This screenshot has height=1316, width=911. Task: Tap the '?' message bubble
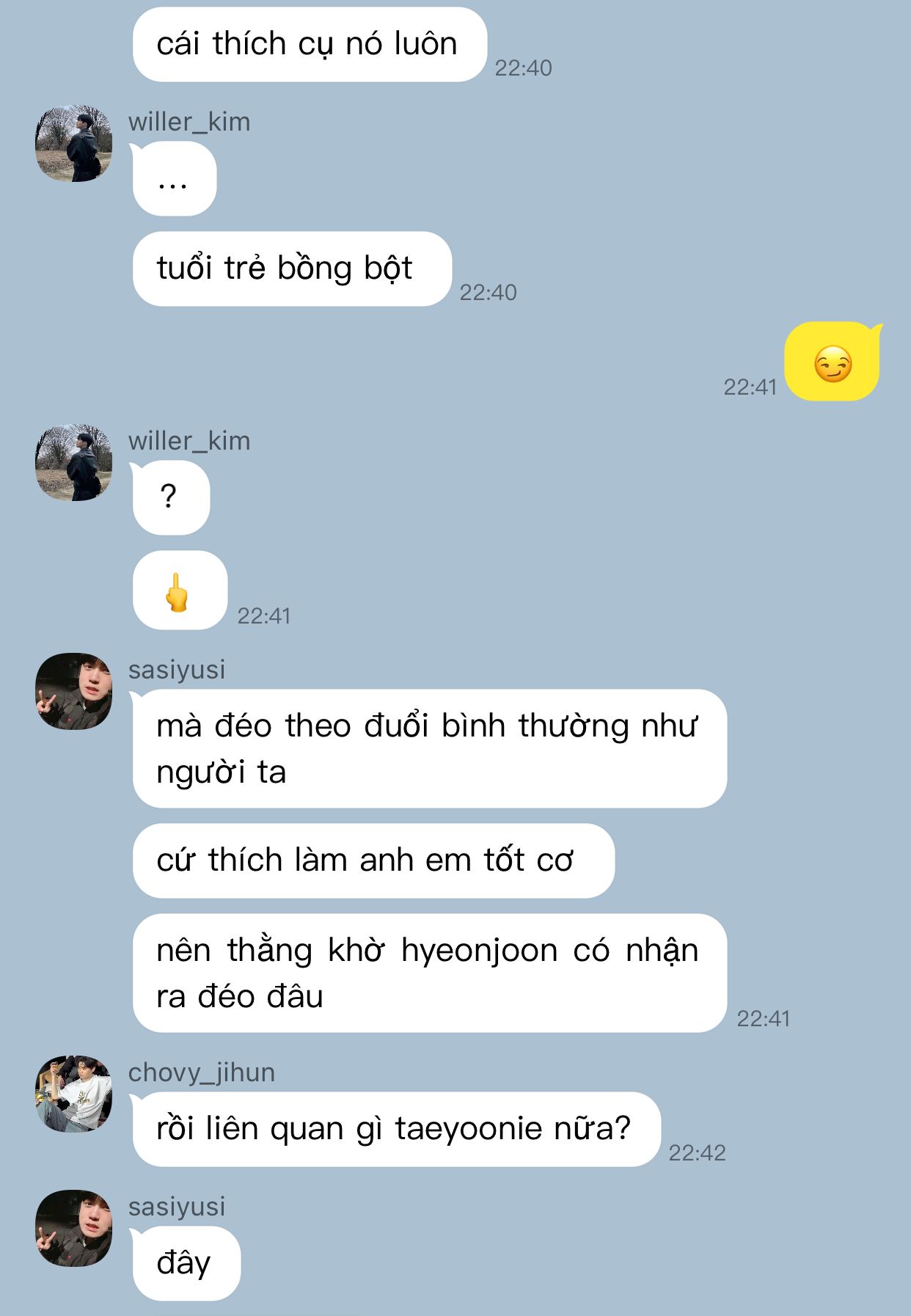(170, 498)
